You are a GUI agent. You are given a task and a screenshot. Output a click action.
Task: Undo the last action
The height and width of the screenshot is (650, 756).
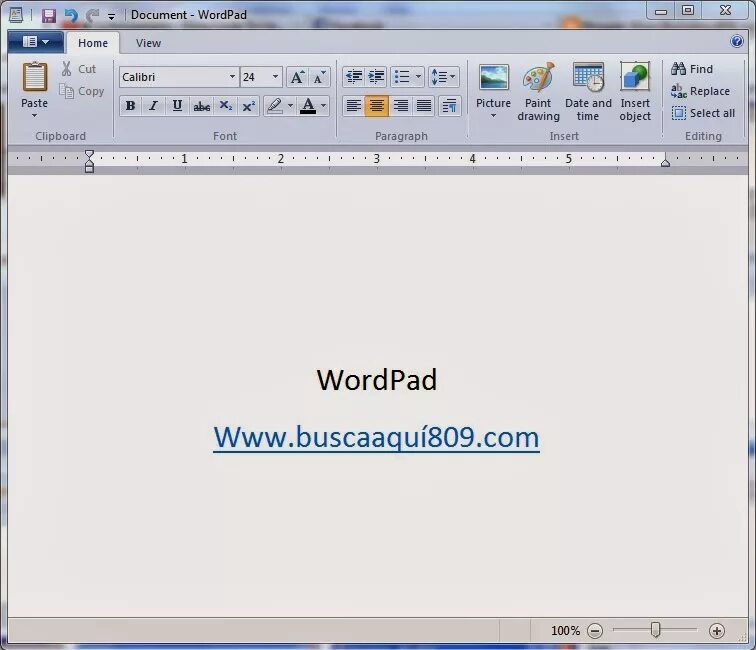70,16
